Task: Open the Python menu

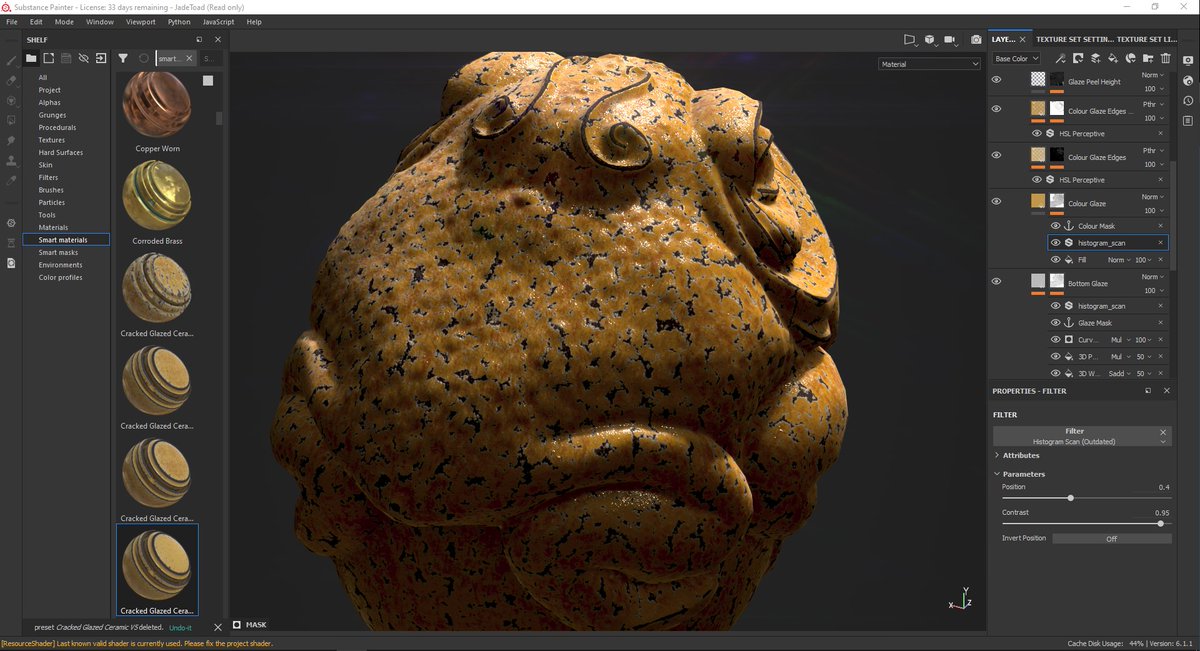Action: point(179,21)
